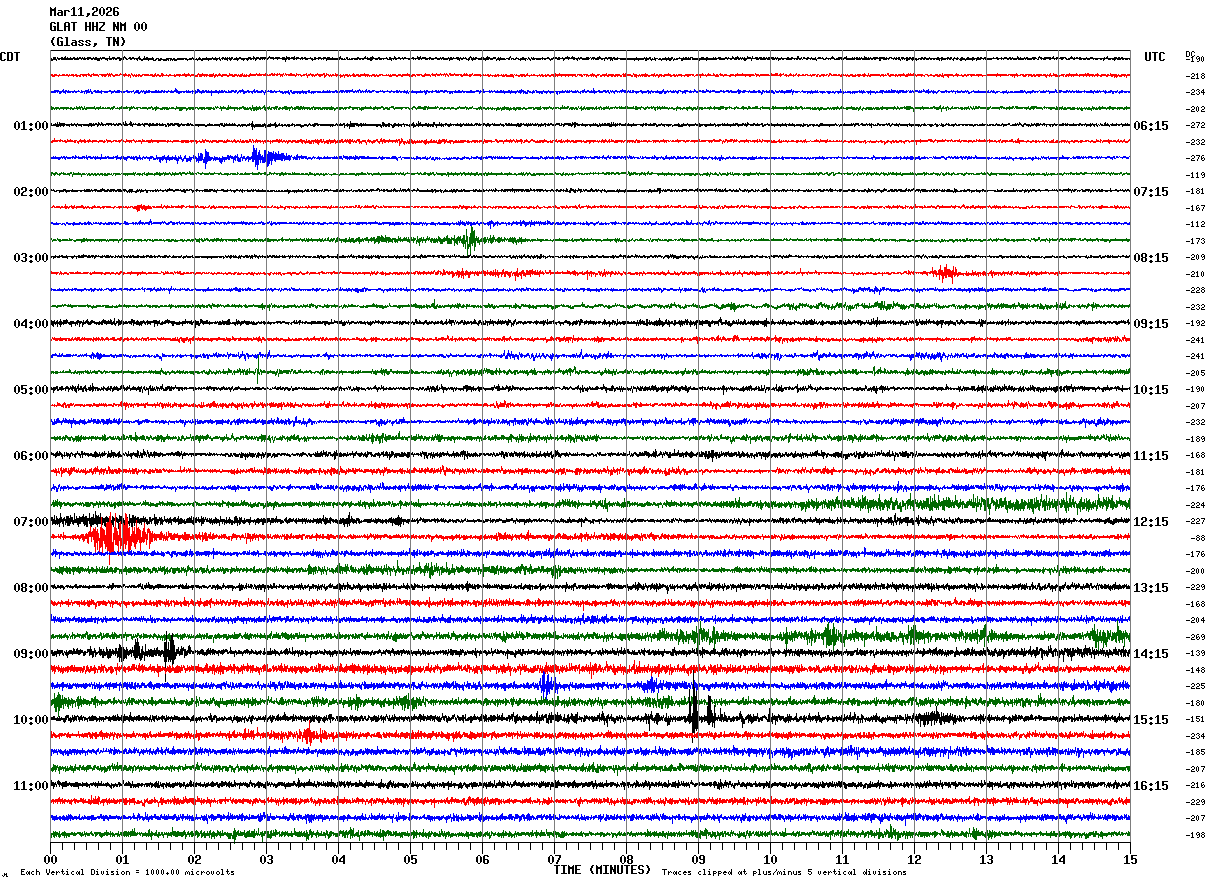Screen dimensions: 1210x886
Task: Click the small red burst near minute 12 on the 03:15 trace
Action: pyautogui.click(x=944, y=272)
